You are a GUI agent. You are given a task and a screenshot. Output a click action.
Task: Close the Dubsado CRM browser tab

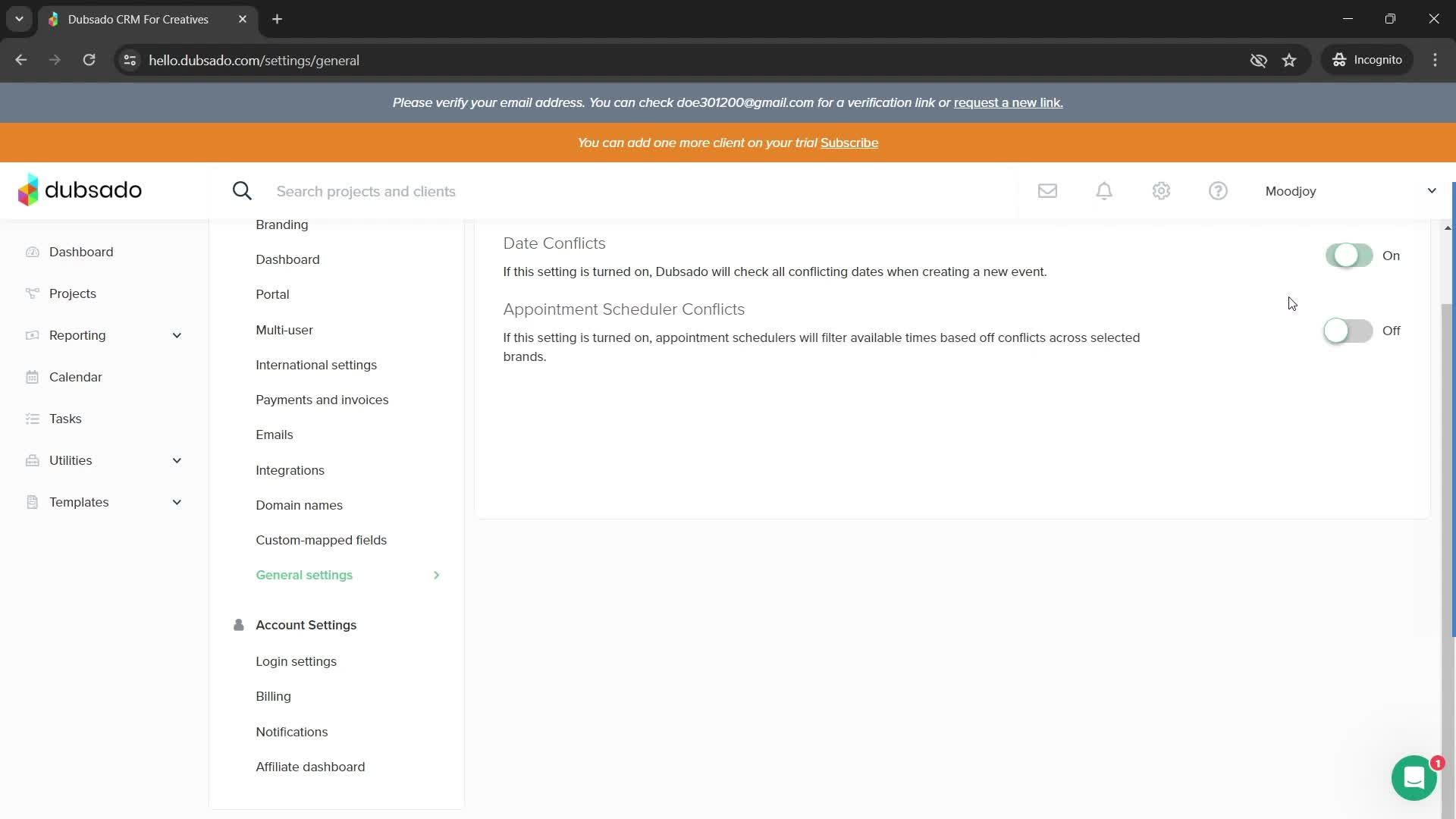(x=243, y=19)
